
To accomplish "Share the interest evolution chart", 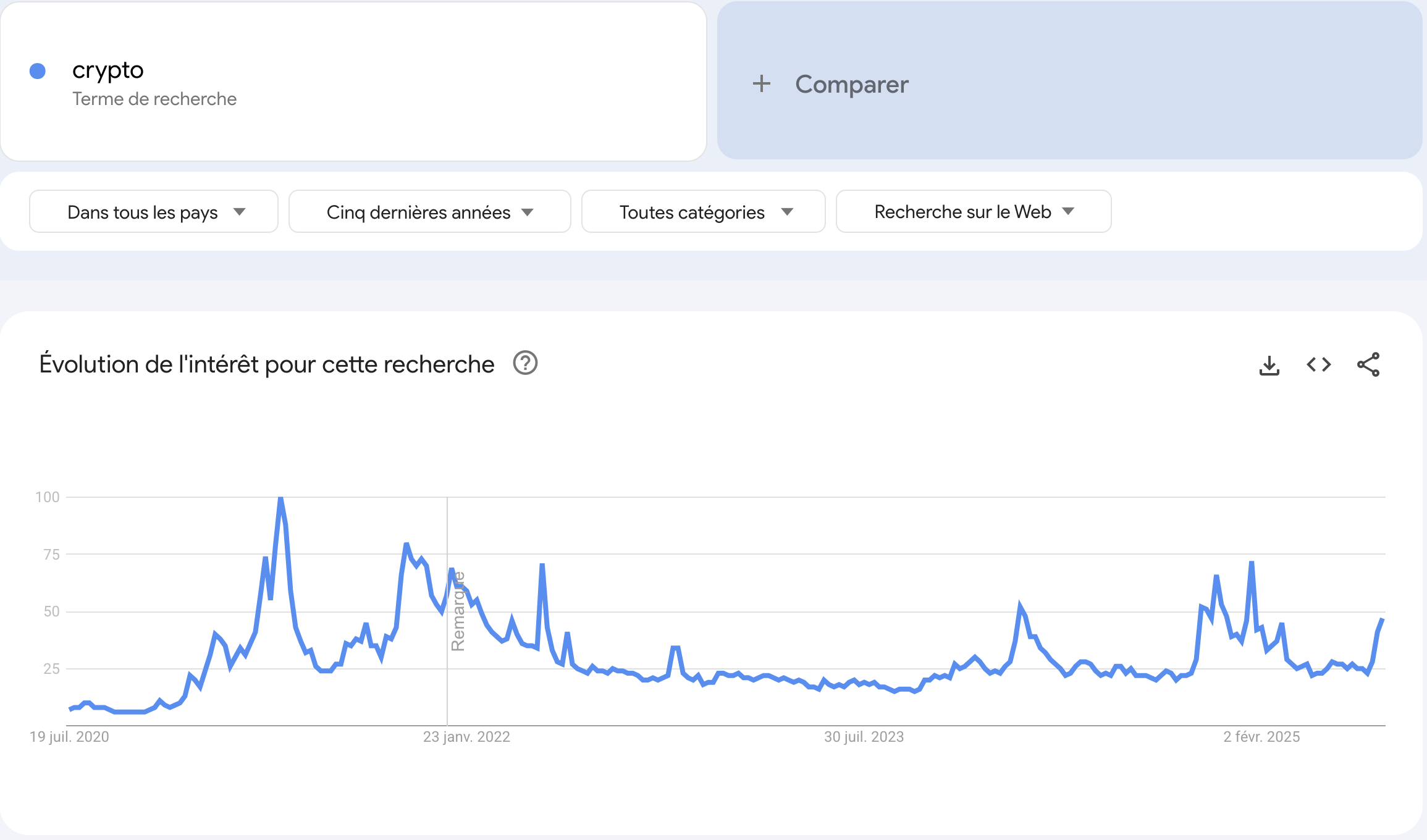I will point(1369,364).
